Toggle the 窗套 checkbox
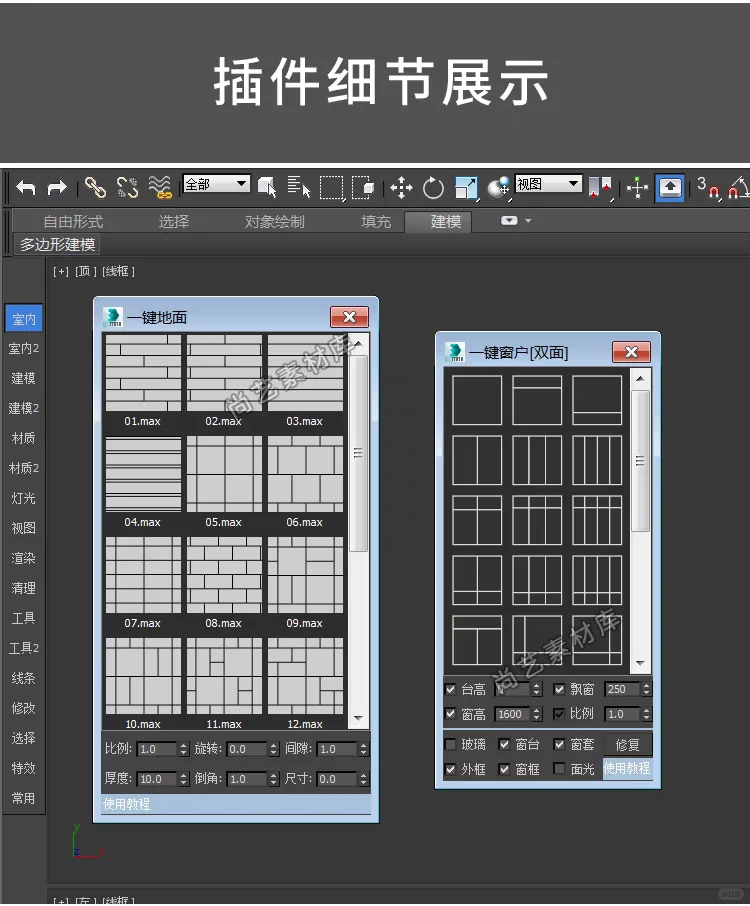The height and width of the screenshot is (906, 750). click(559, 744)
